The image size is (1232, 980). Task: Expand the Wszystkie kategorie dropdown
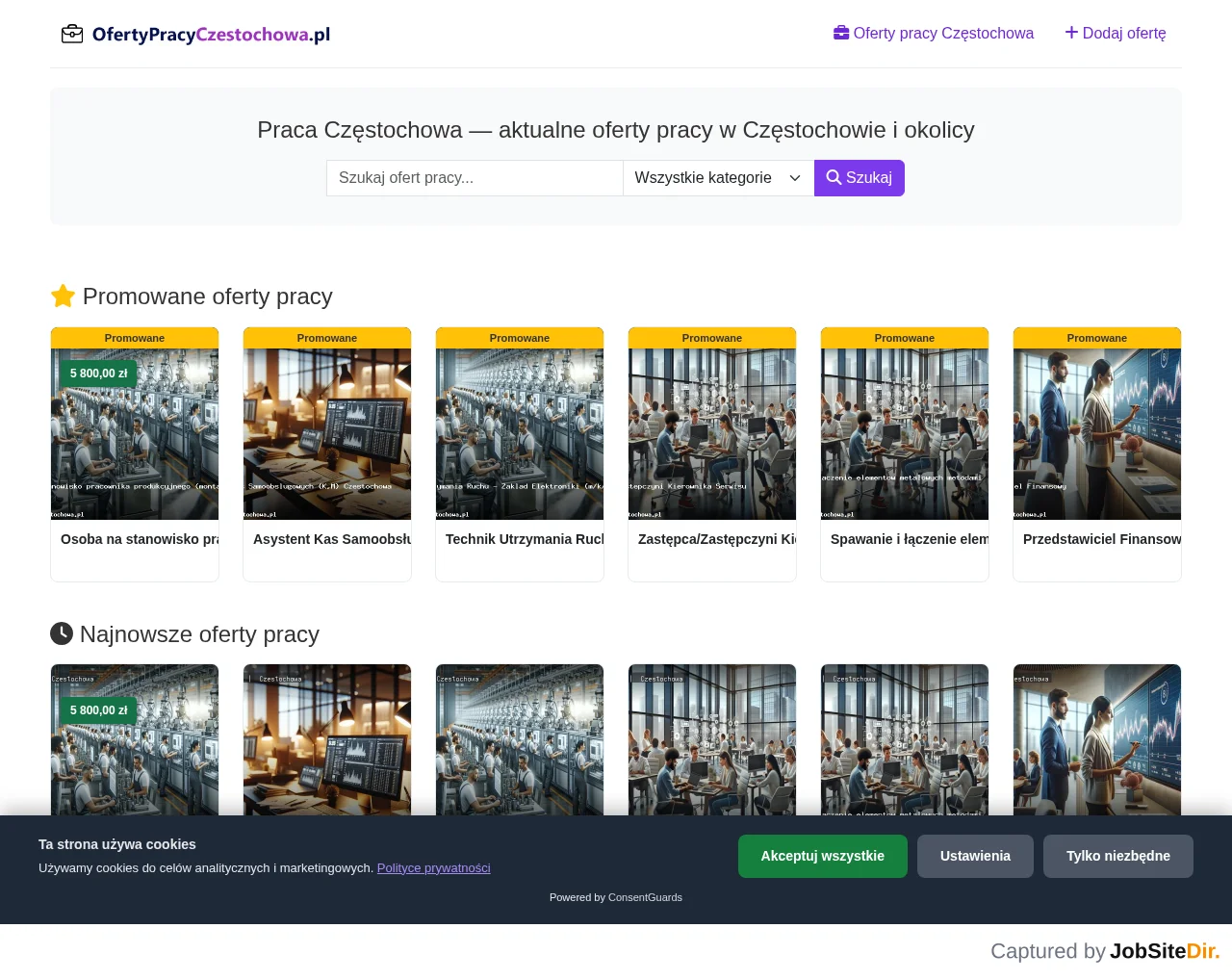(x=718, y=178)
